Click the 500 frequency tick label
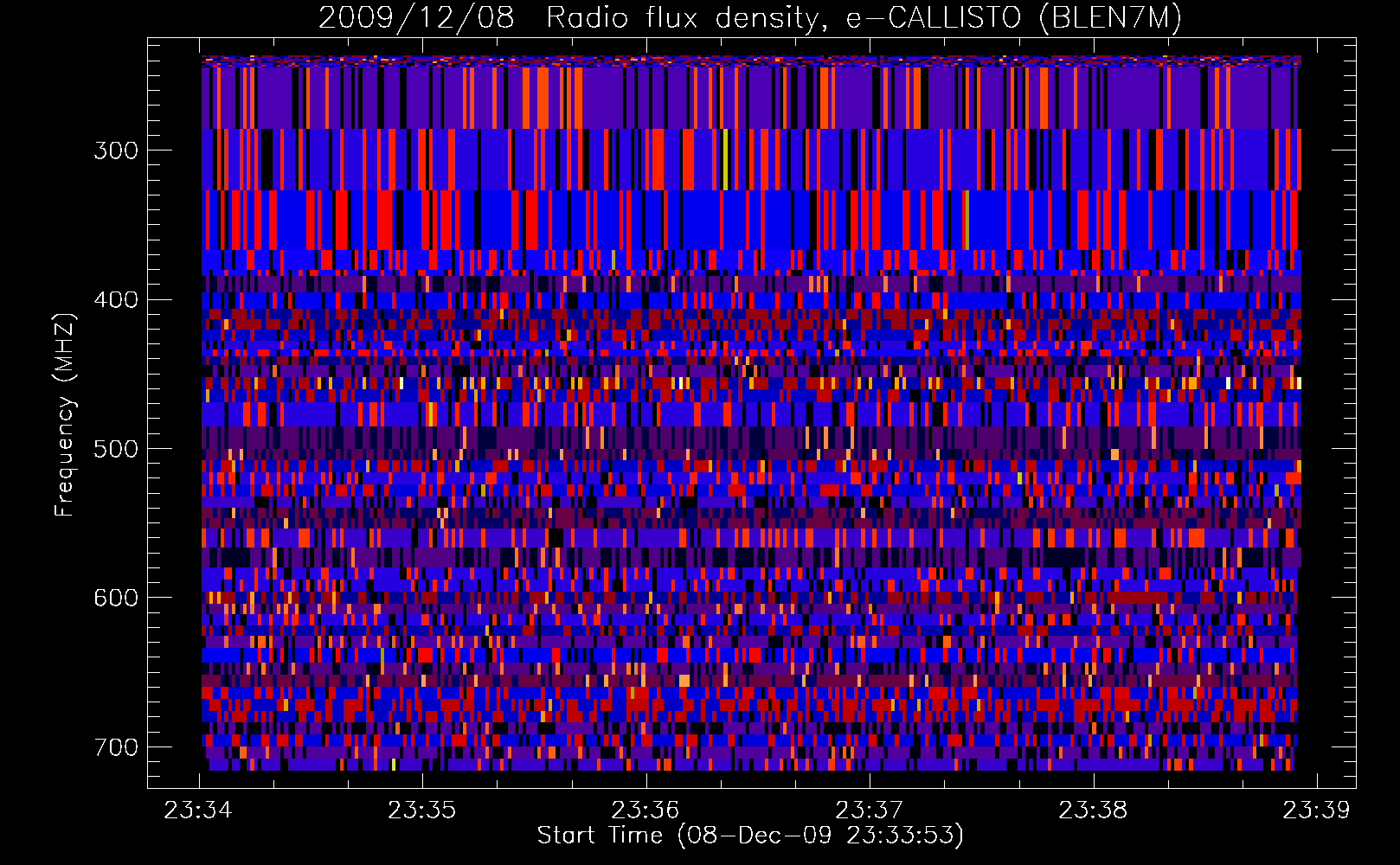The height and width of the screenshot is (865, 1400). coord(116,448)
